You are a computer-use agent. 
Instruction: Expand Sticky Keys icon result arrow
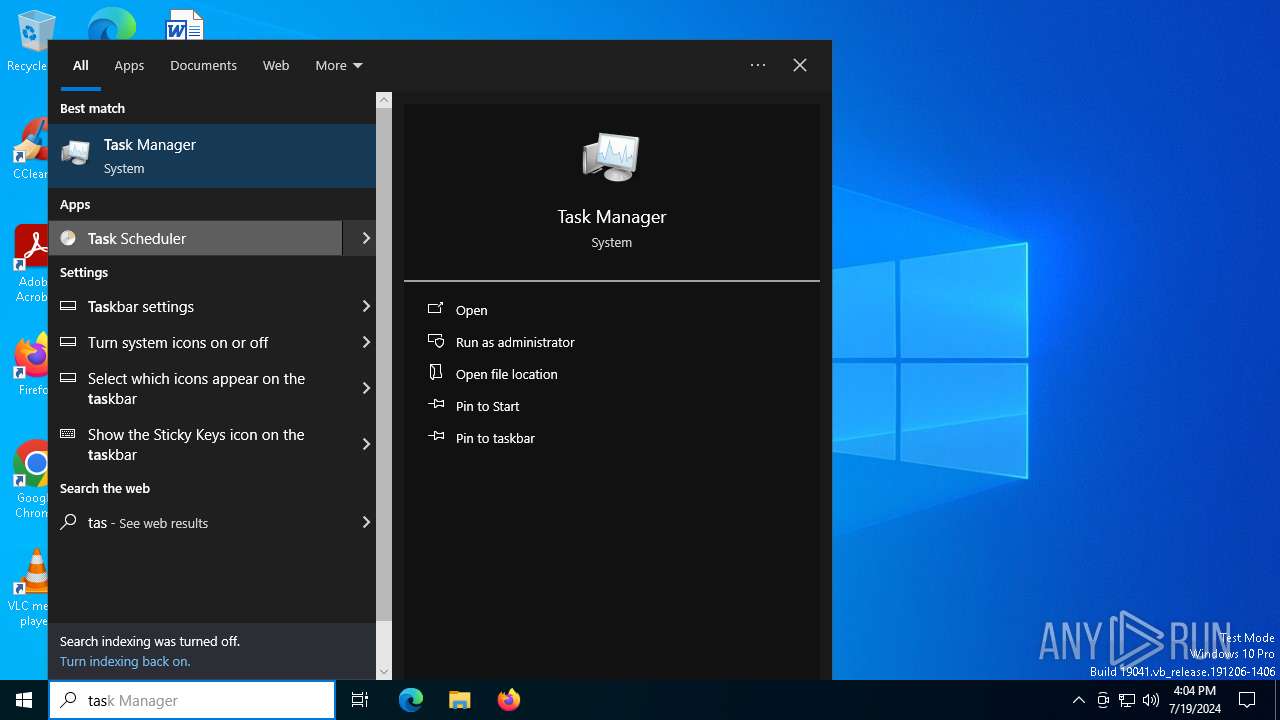click(x=366, y=444)
